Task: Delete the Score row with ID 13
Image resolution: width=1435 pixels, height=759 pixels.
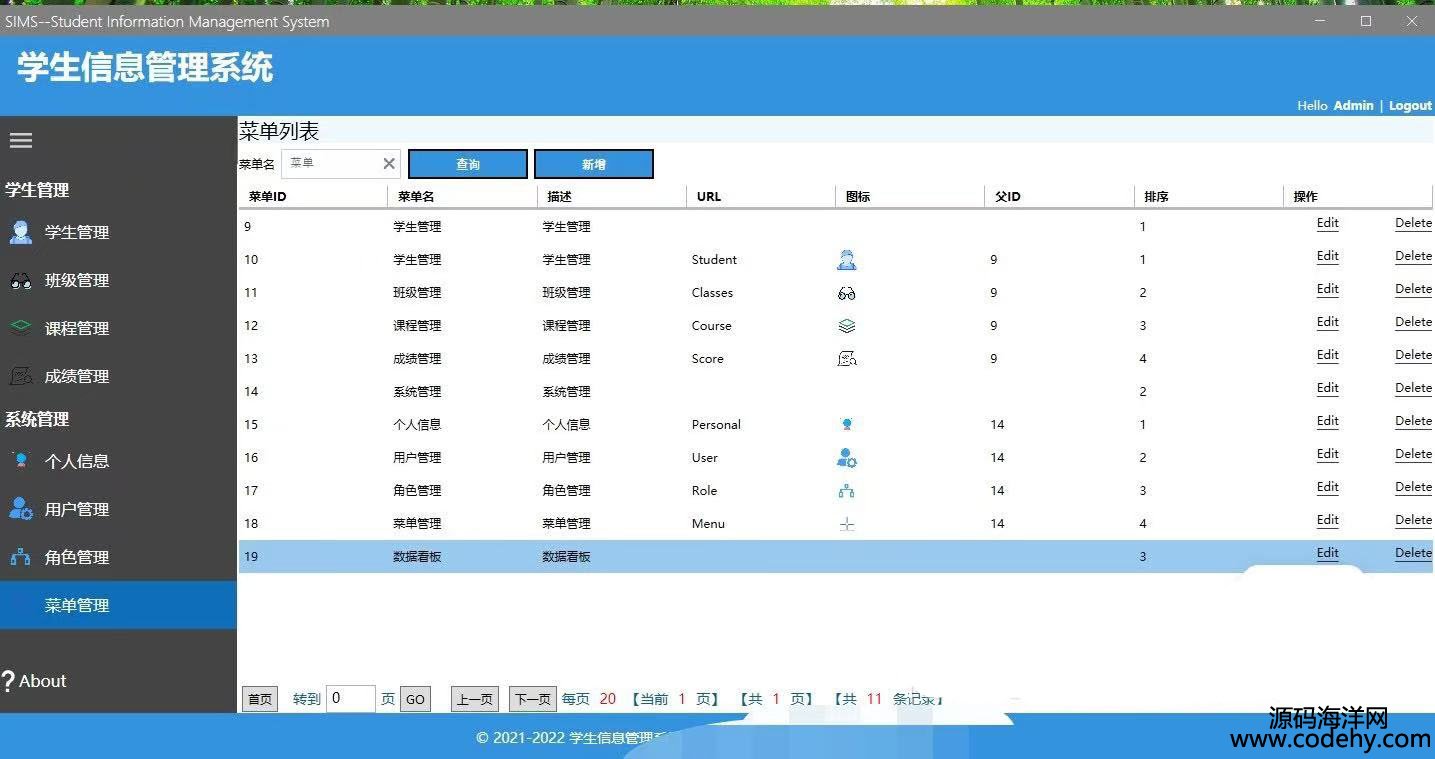Action: 1413,356
